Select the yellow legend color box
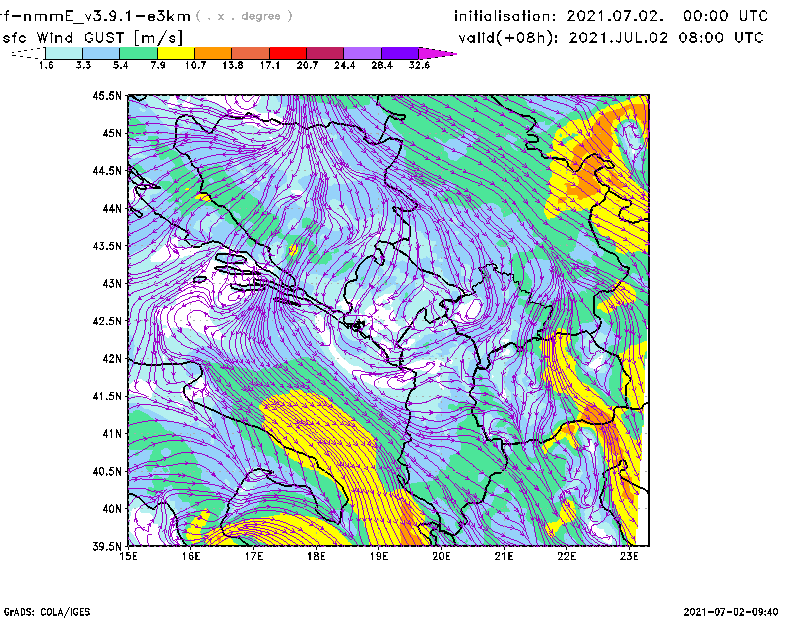This screenshot has width=800, height=618. tap(176, 53)
